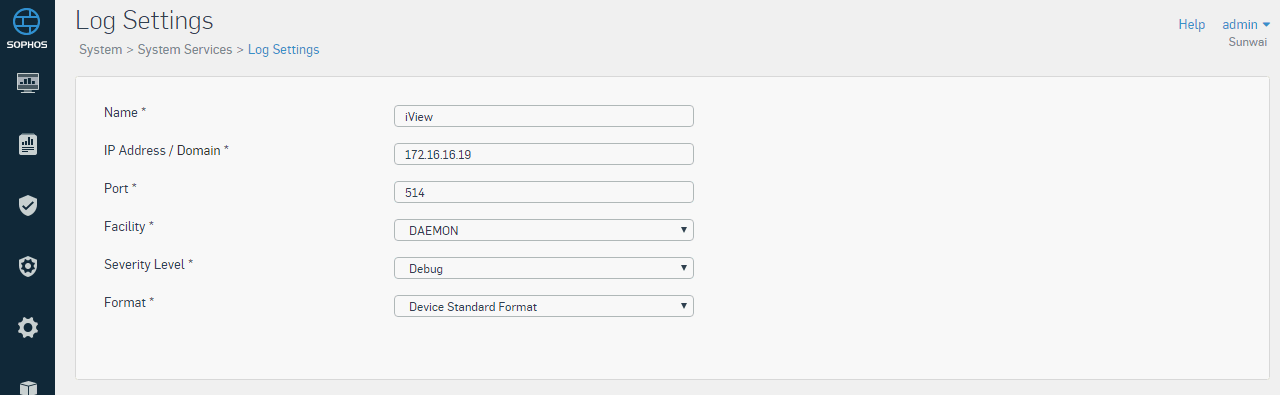This screenshot has height=395, width=1280.
Task: Click the Log Settings page heading
Action: pos(144,20)
